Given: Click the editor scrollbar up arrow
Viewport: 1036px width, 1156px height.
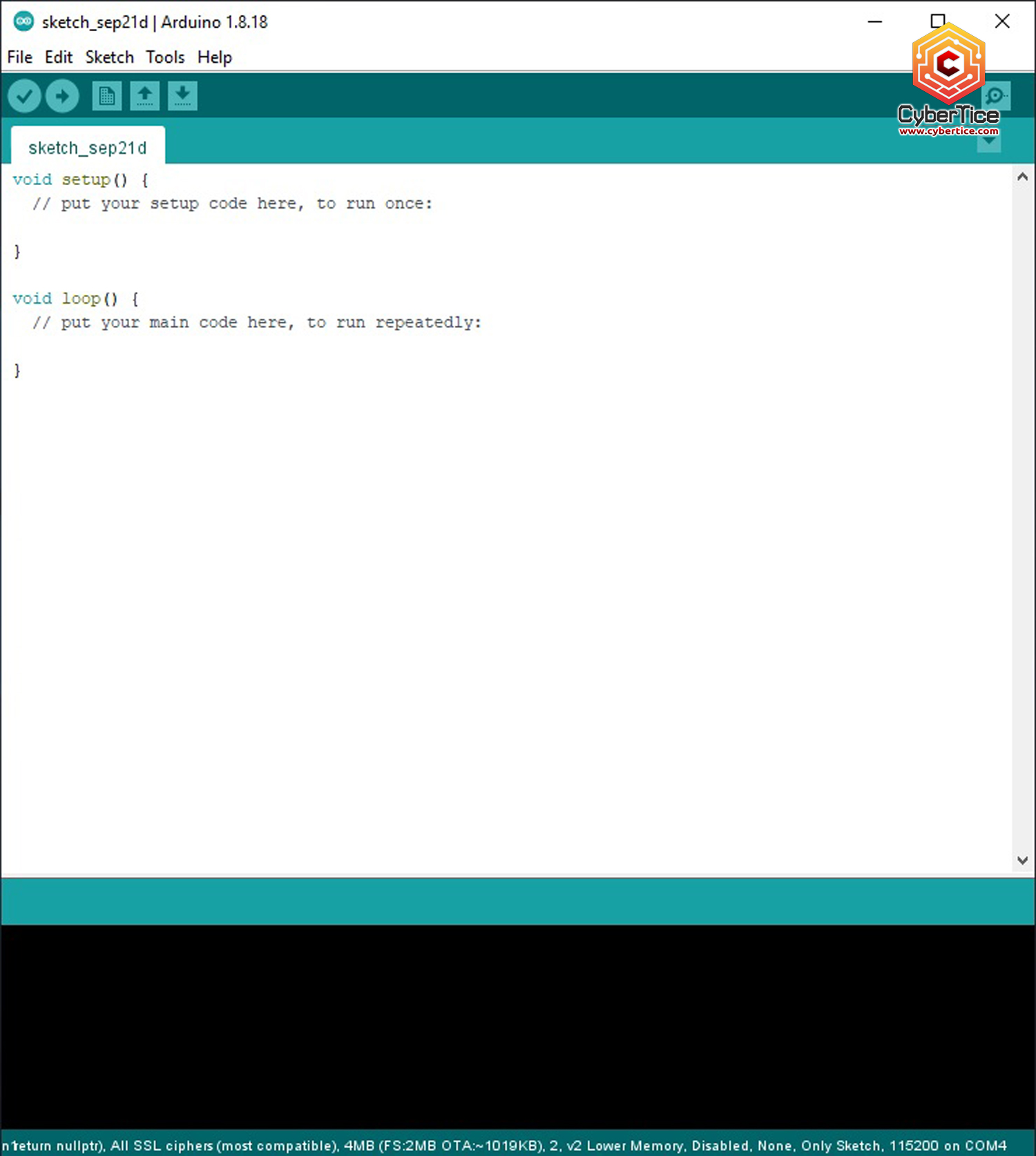Looking at the screenshot, I should [x=1022, y=177].
